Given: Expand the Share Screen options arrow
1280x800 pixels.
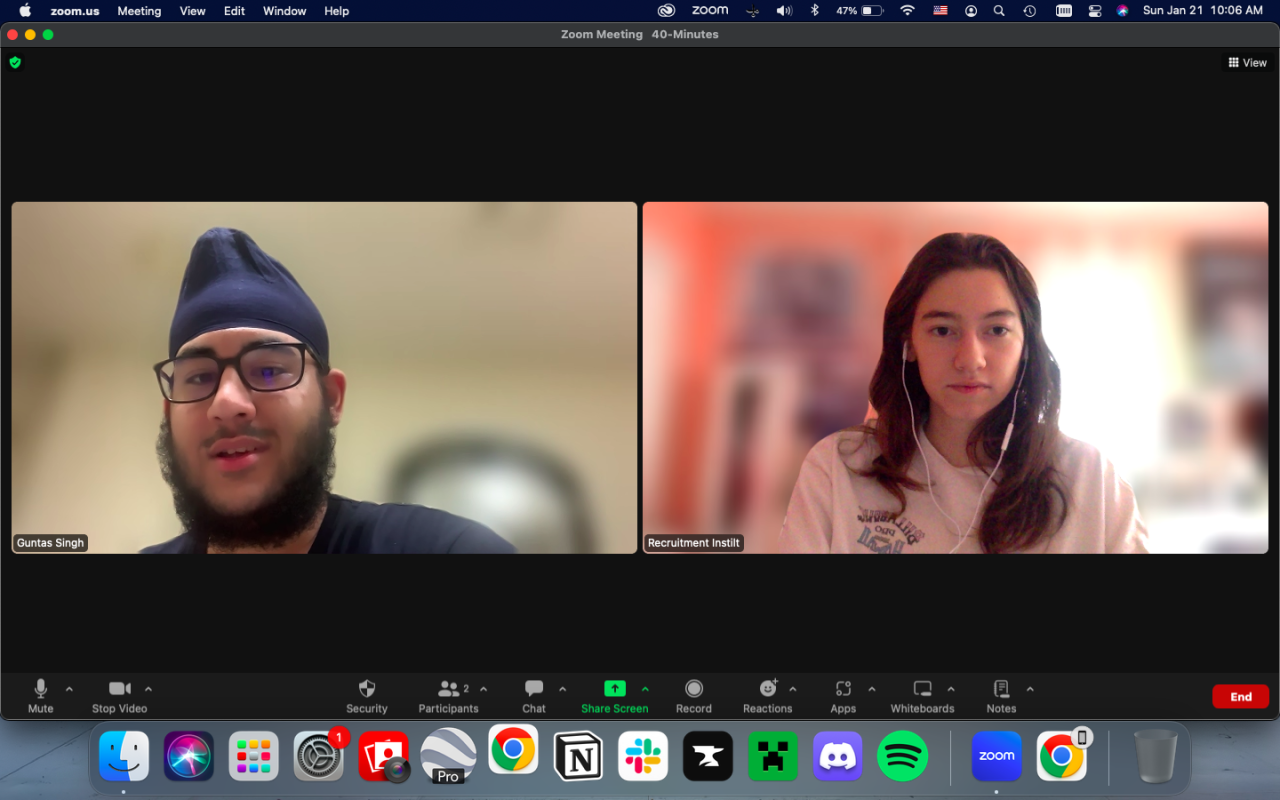Looking at the screenshot, I should [645, 689].
